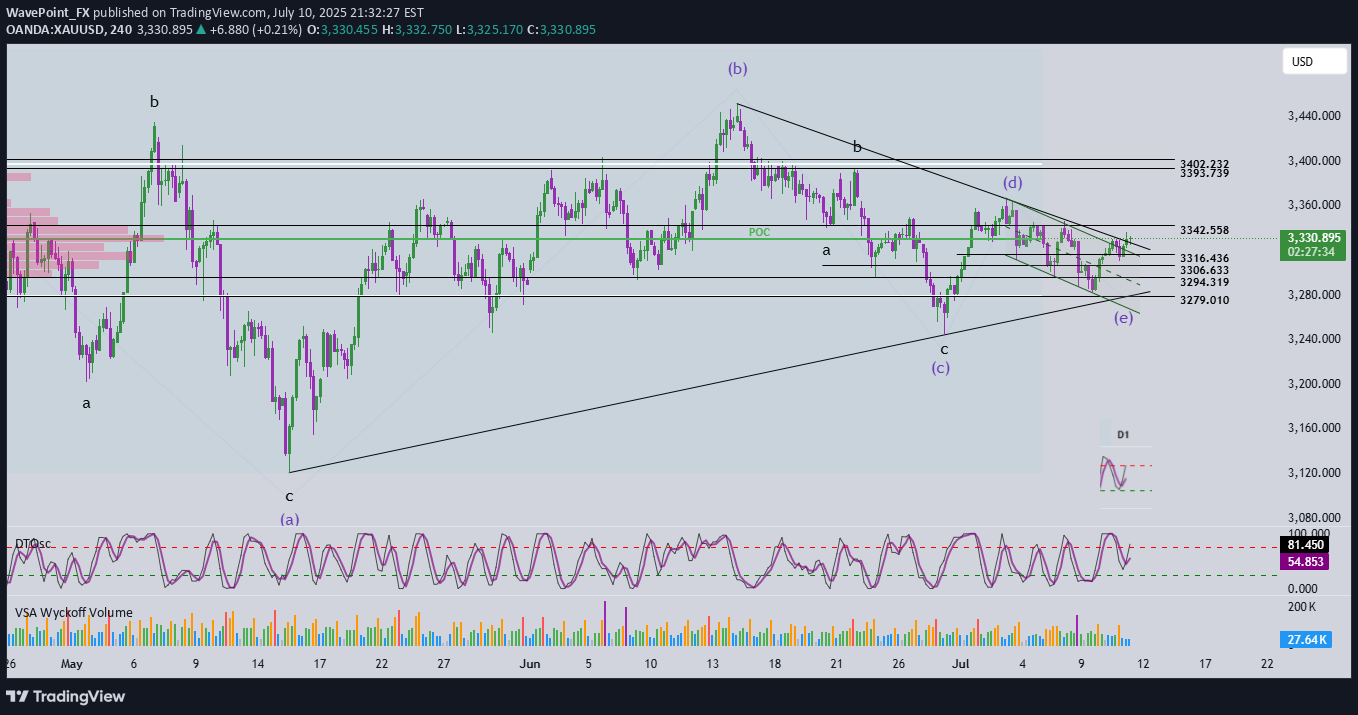Click the open value O:3,330.455 in header
Image resolution: width=1358 pixels, height=715 pixels.
(342, 30)
